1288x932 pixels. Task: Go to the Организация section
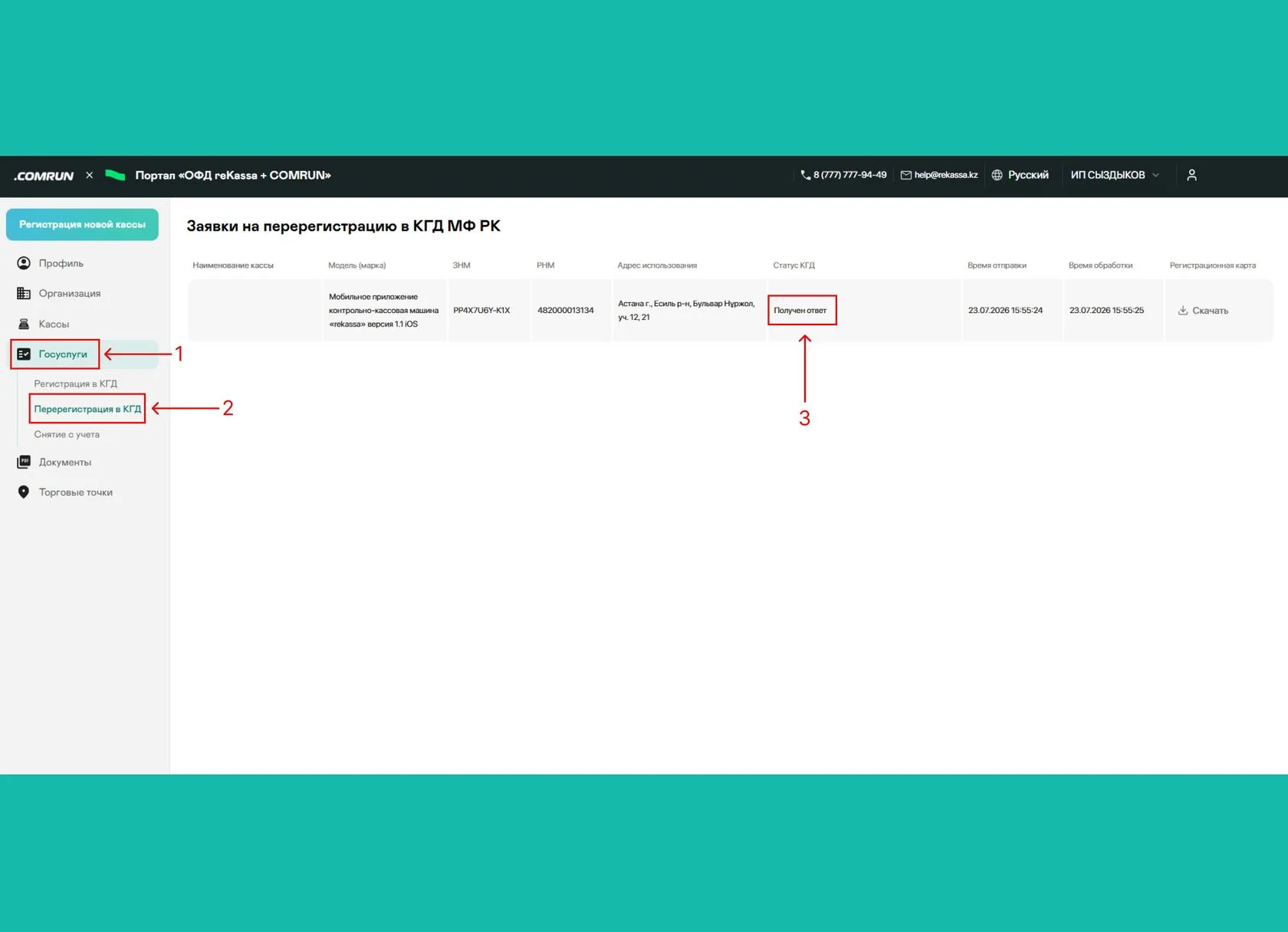tap(70, 294)
